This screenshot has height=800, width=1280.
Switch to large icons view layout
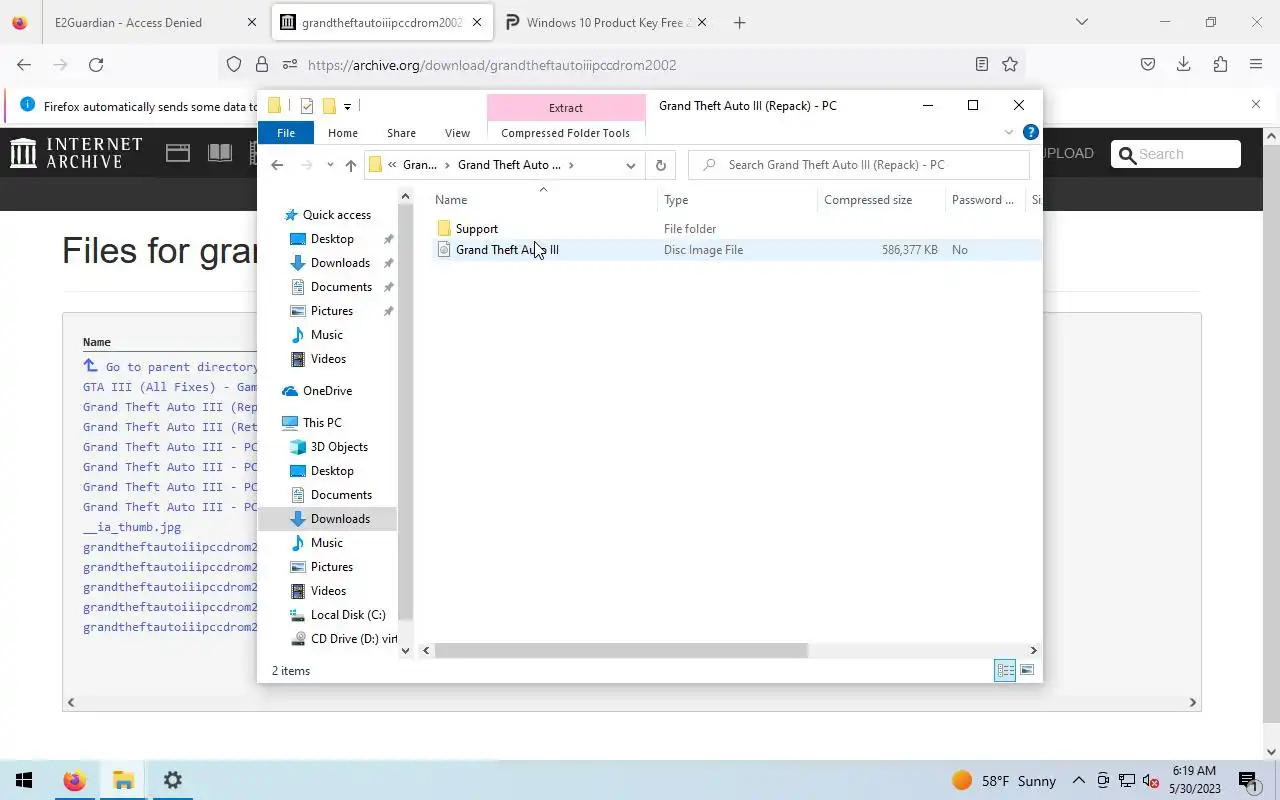click(x=1027, y=670)
